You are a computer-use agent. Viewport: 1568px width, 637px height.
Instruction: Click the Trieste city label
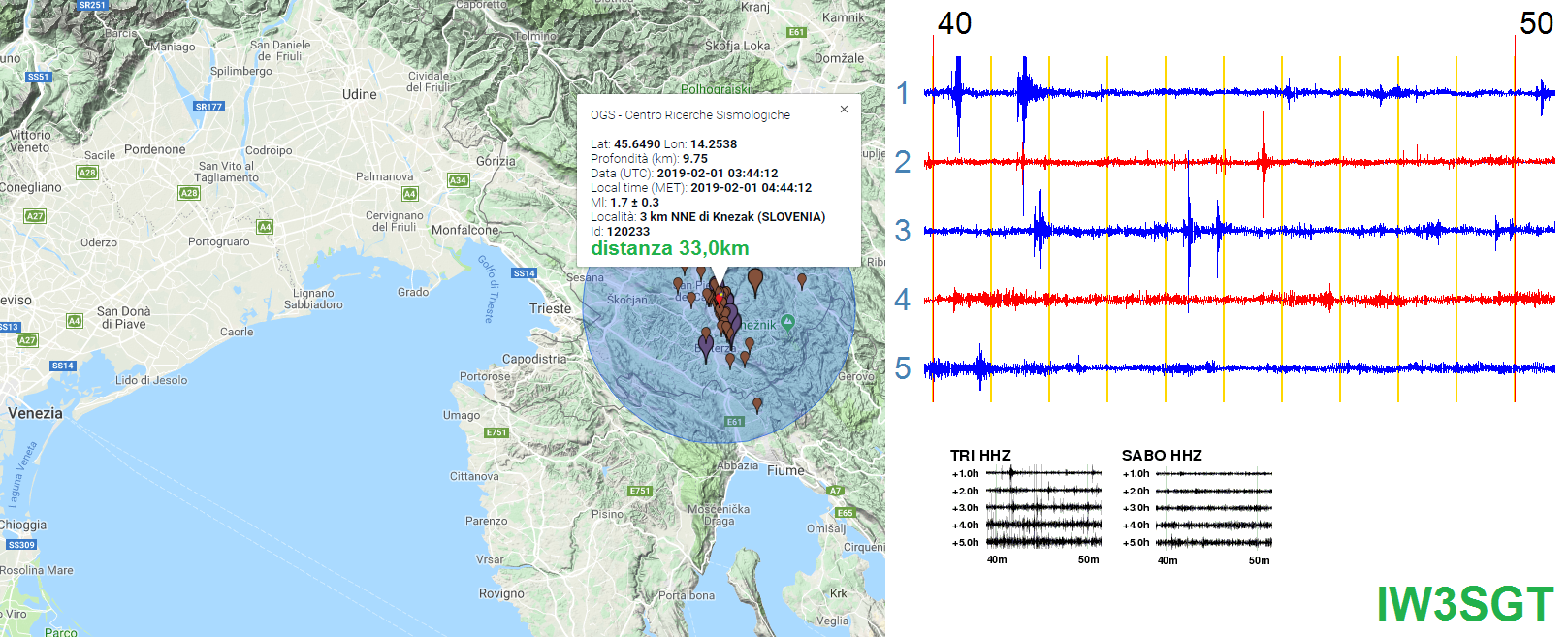[x=550, y=308]
